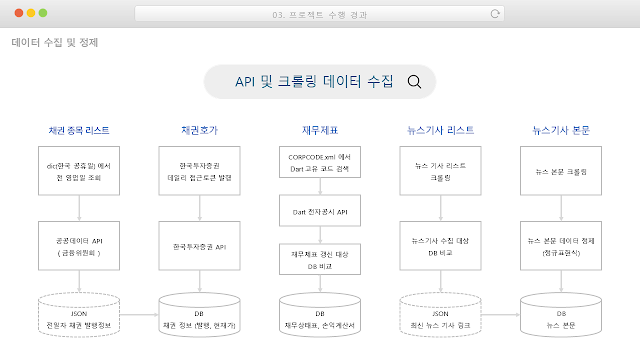Click the red close window dot
Screen dimensions: 640x360
(x=19, y=13)
